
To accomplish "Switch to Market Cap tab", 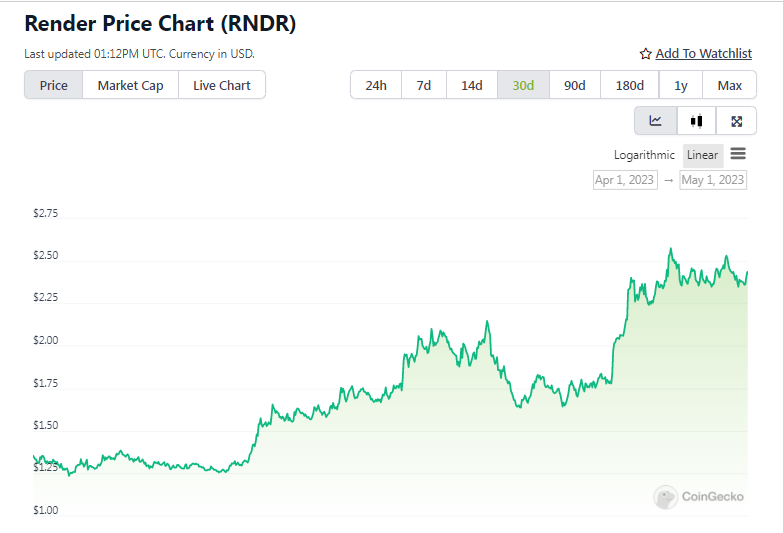I will pos(130,85).
